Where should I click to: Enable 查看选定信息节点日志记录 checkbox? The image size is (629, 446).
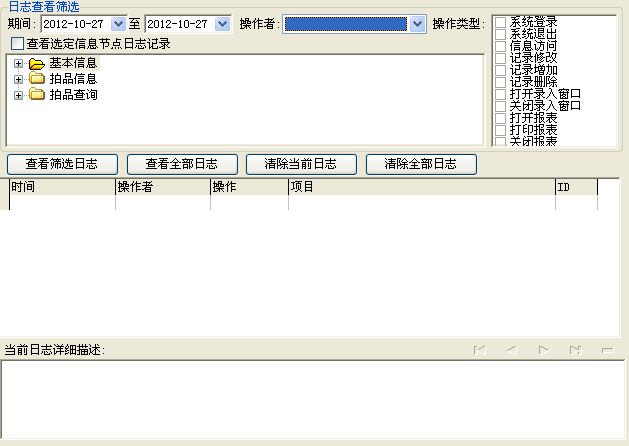click(x=18, y=43)
